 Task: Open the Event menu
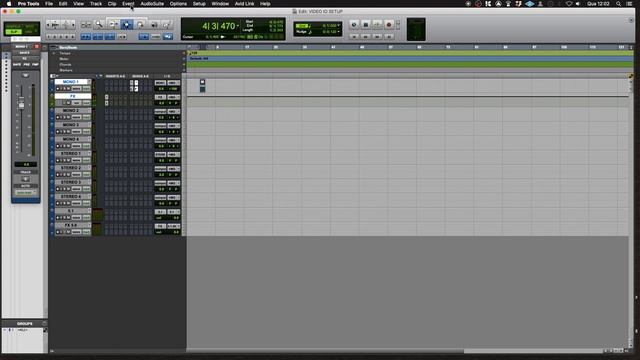(128, 4)
